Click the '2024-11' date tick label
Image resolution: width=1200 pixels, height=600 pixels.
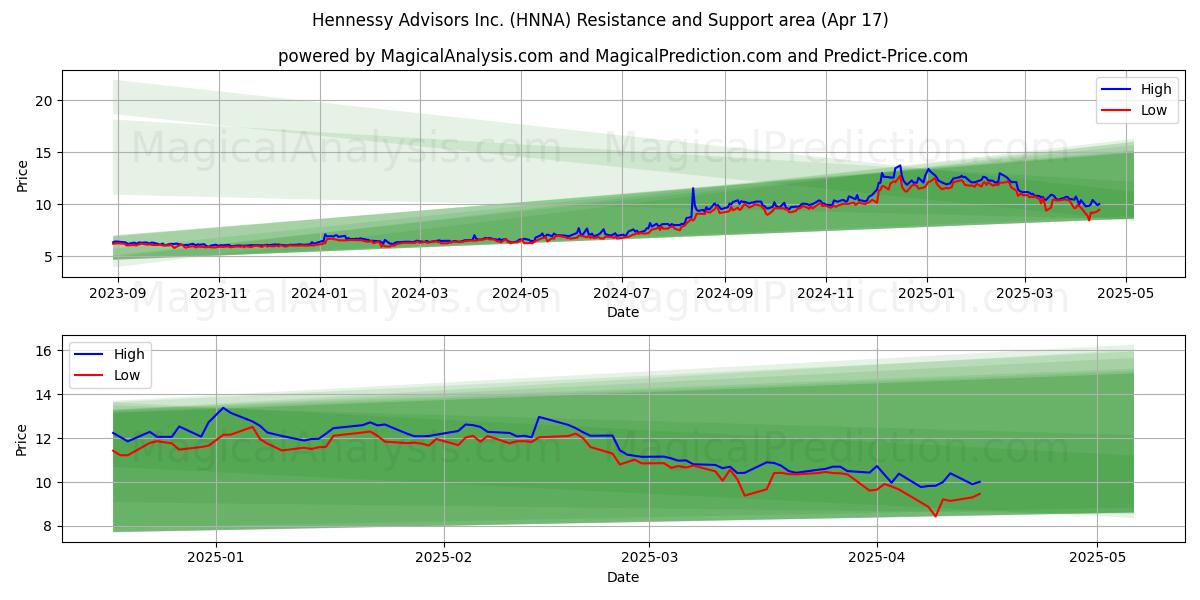pyautogui.click(x=826, y=295)
